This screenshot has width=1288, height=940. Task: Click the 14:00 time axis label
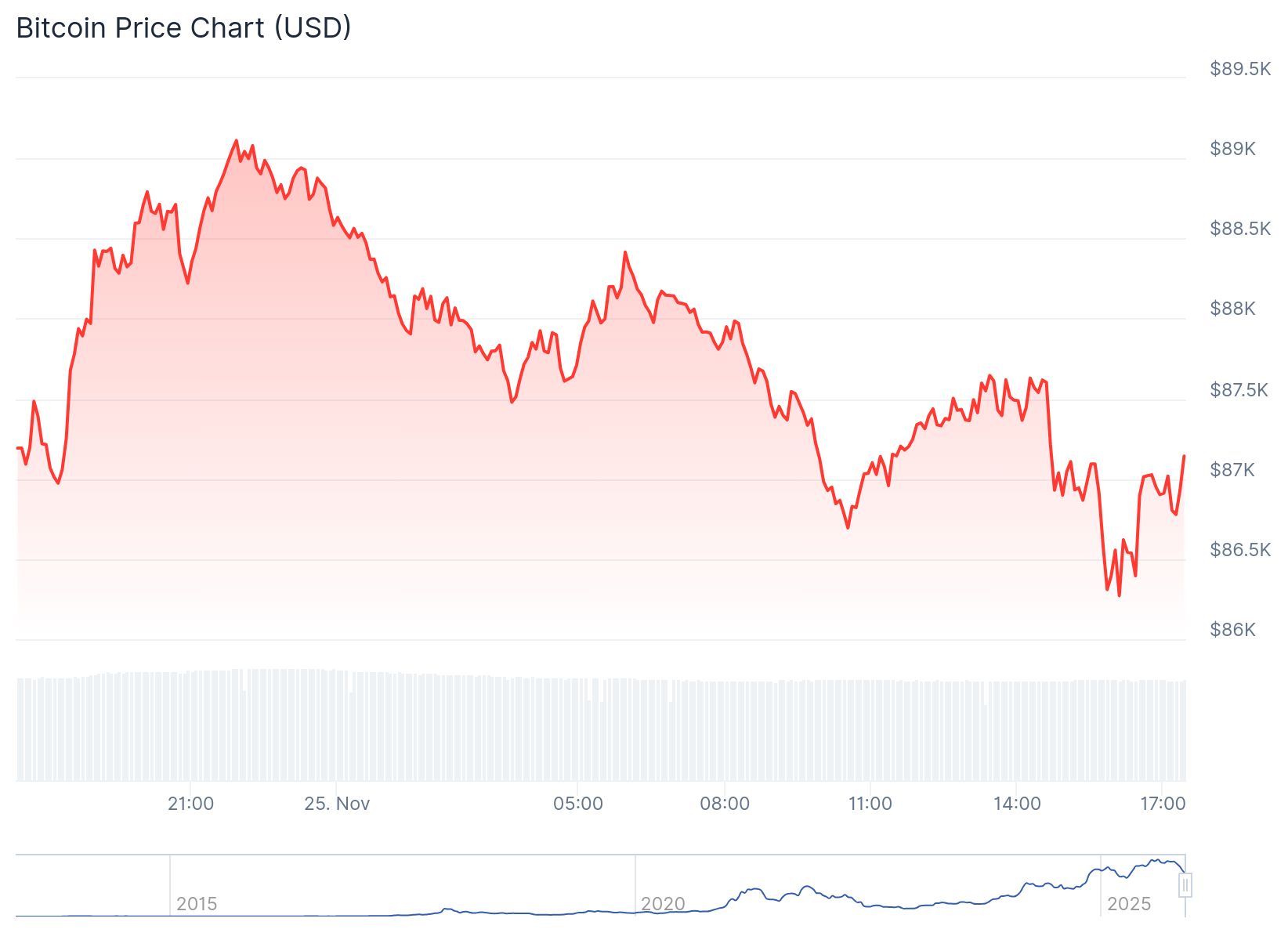tap(1017, 804)
